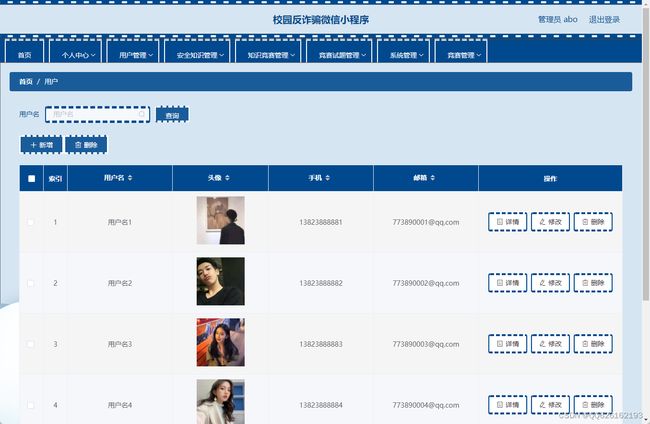Select email 773890004@qq.com
650x424 pixels.
pos(426,405)
